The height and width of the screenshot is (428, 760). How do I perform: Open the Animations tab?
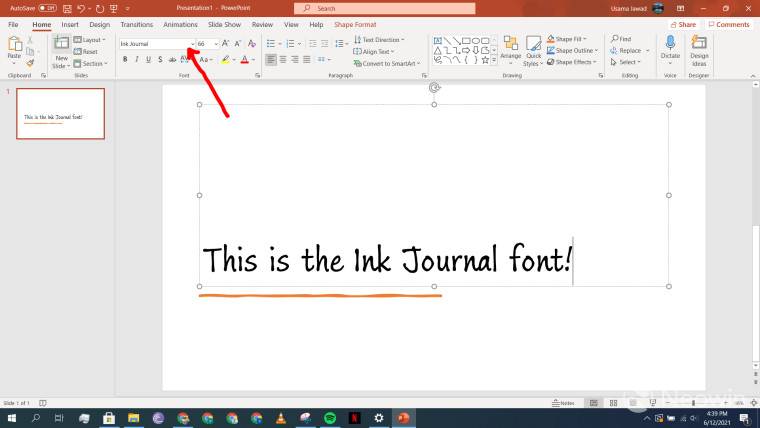pyautogui.click(x=180, y=24)
